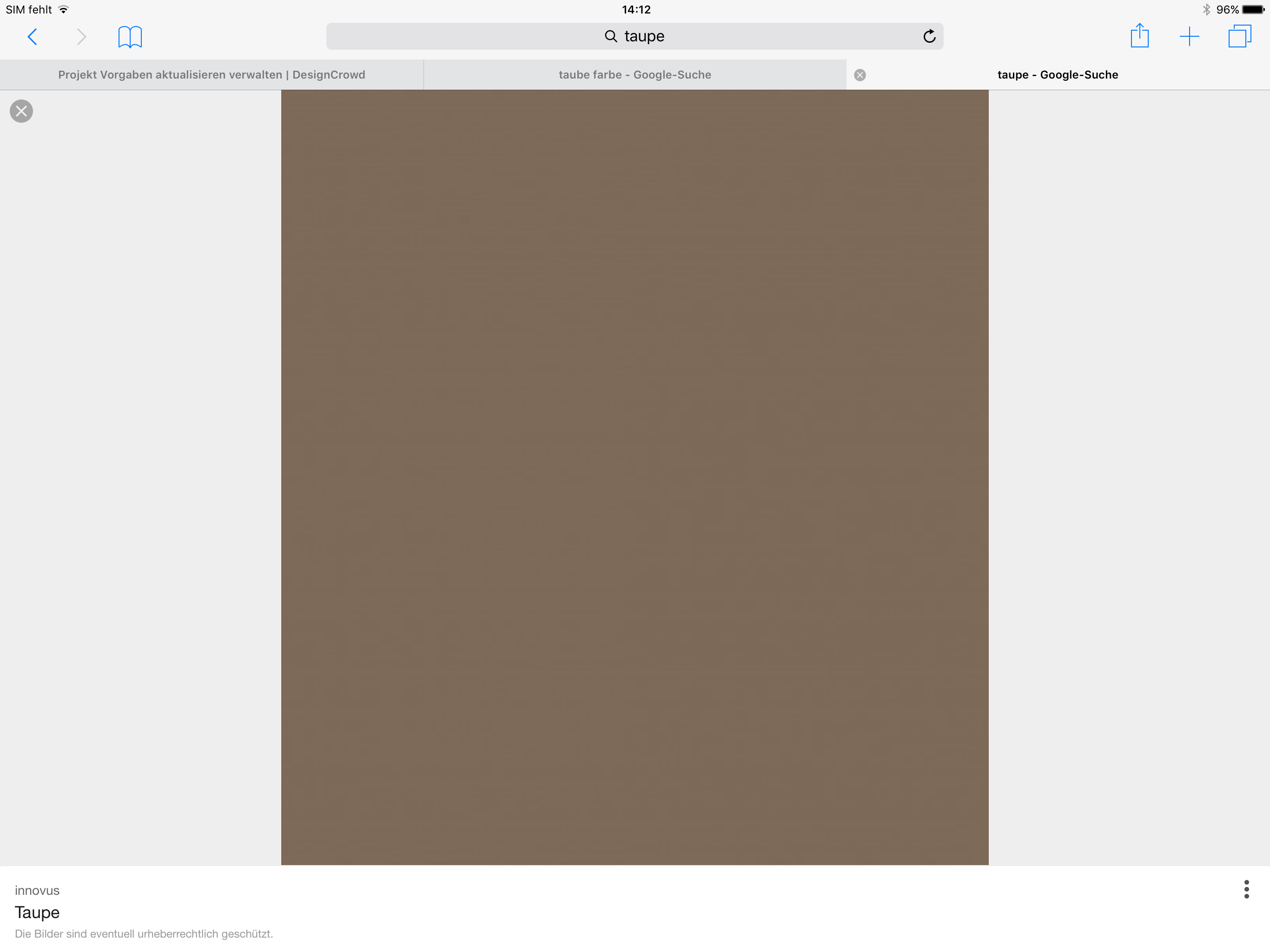This screenshot has width=1270, height=952.
Task: Open the Taupe image title link
Action: pos(37,912)
